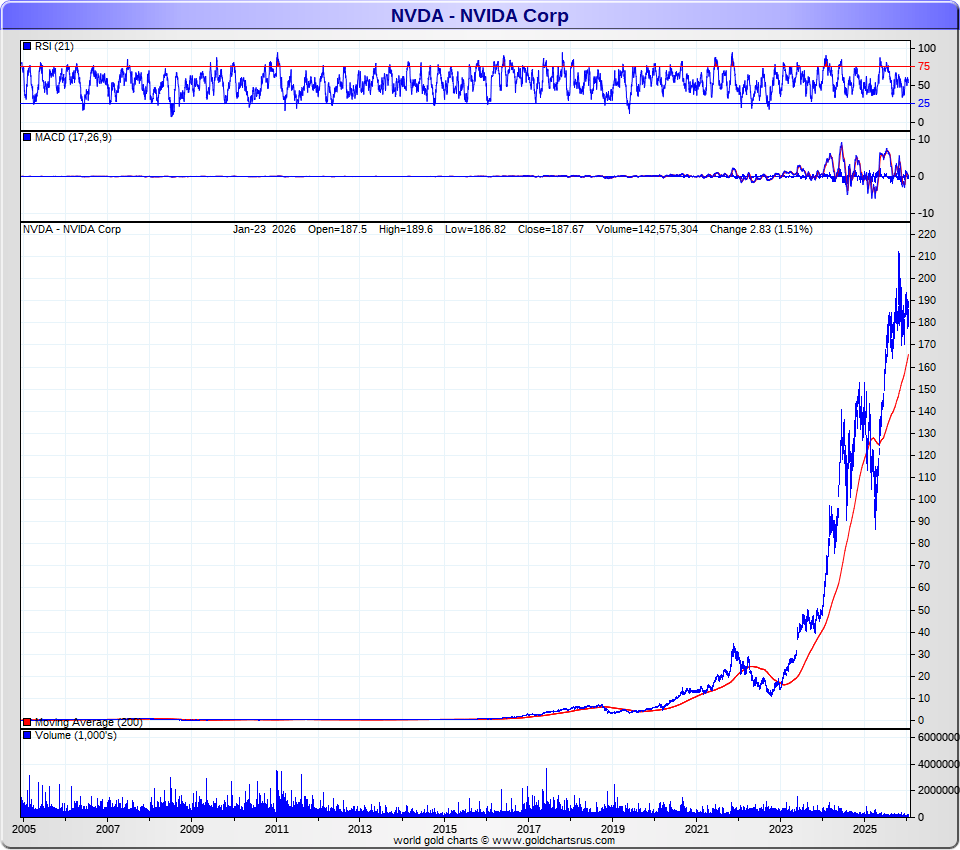Click the blue Volume (1,000's) legend square
The image size is (960, 850).
coord(27,736)
